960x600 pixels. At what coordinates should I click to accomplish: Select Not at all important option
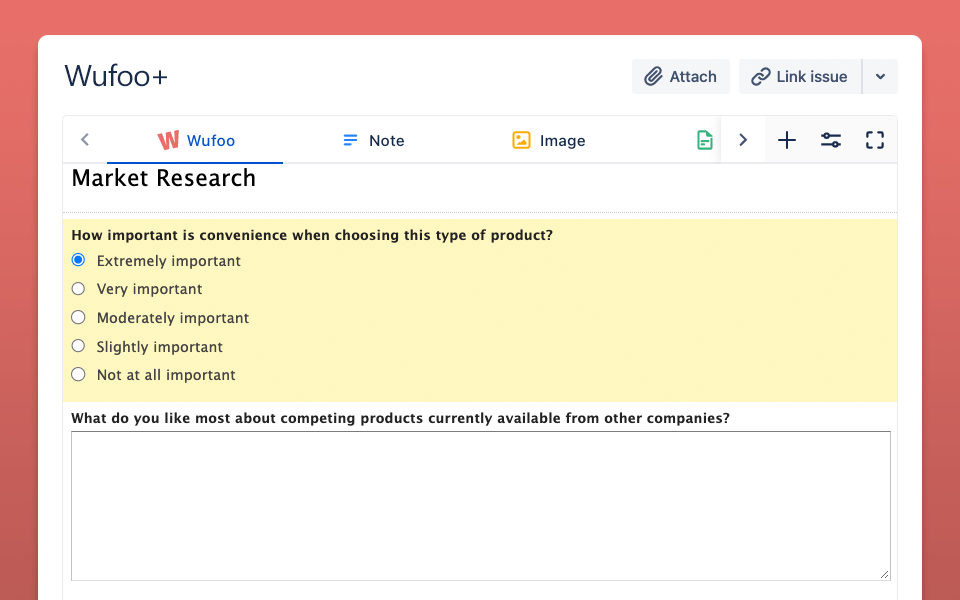(x=78, y=374)
